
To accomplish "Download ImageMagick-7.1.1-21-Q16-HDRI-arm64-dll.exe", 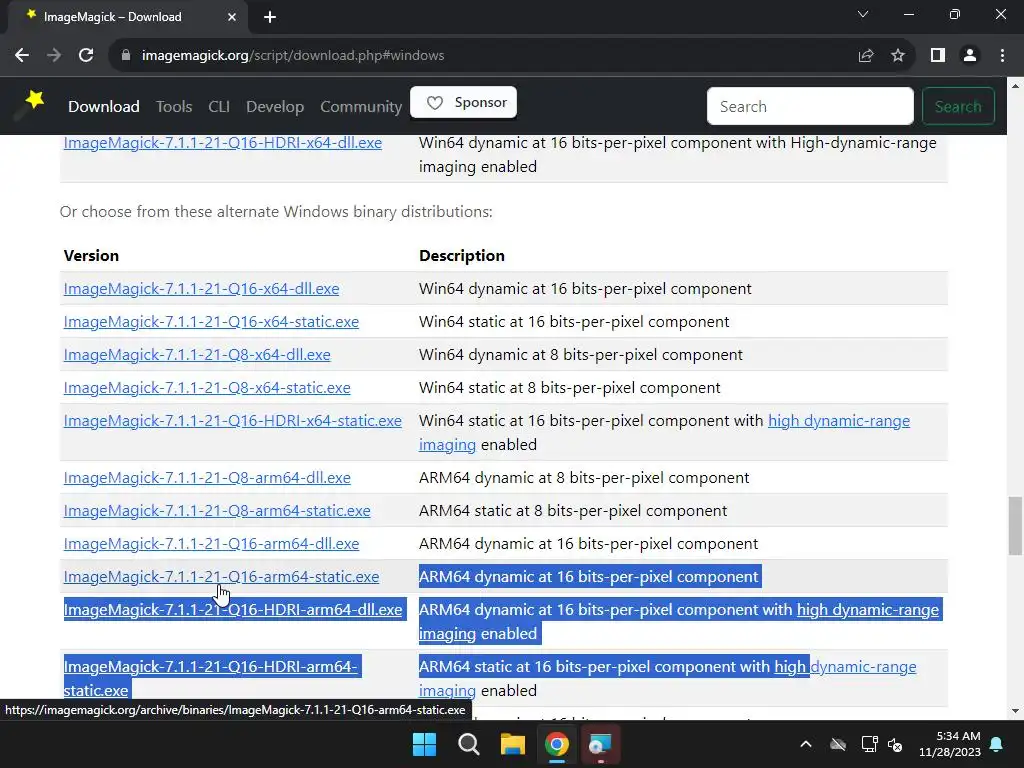I will point(233,610).
